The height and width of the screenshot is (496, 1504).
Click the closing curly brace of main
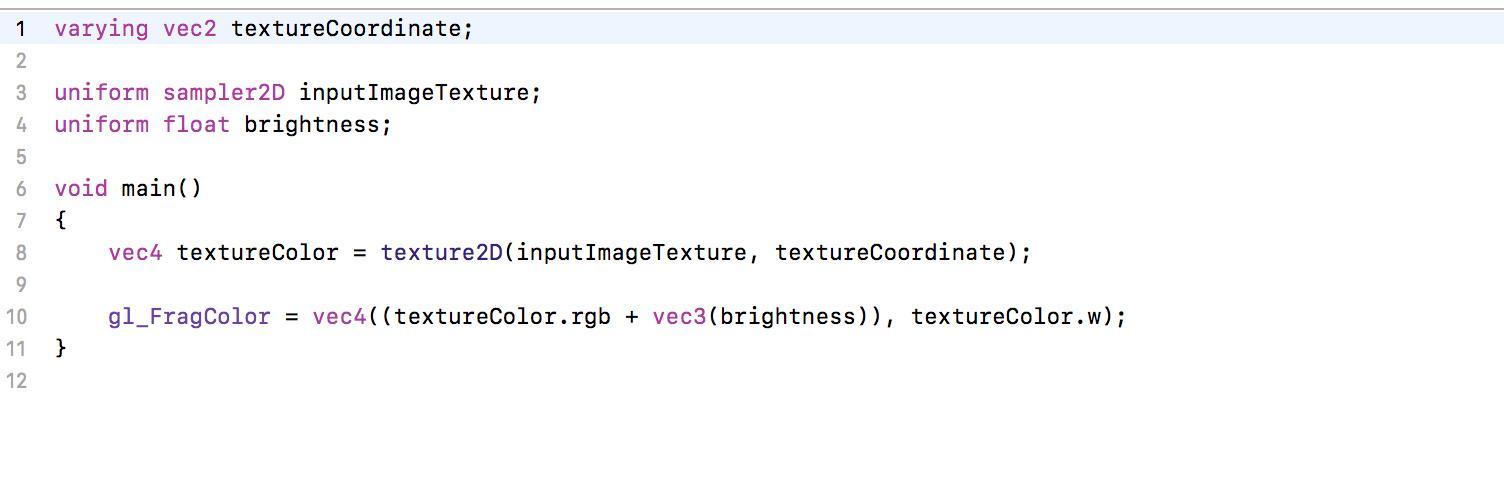tap(61, 349)
